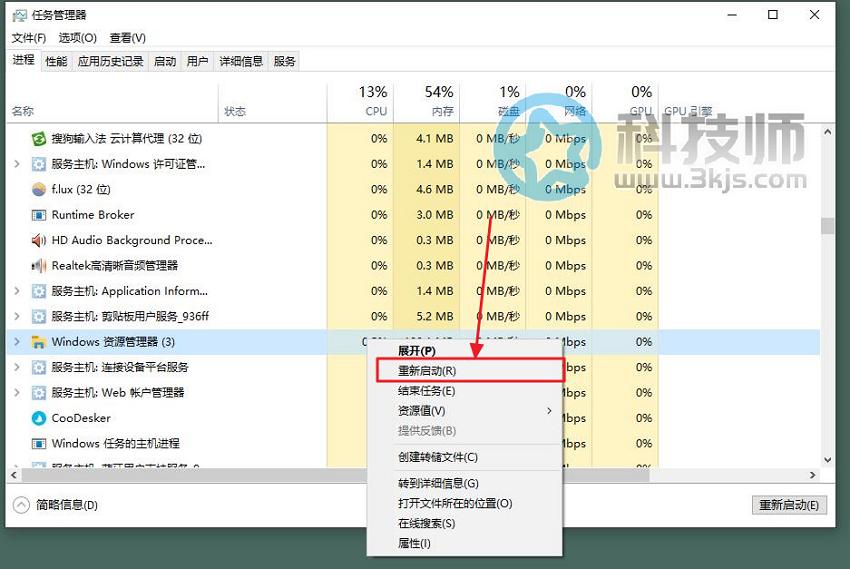Click the horizontal scrollbar left arrow

point(14,475)
